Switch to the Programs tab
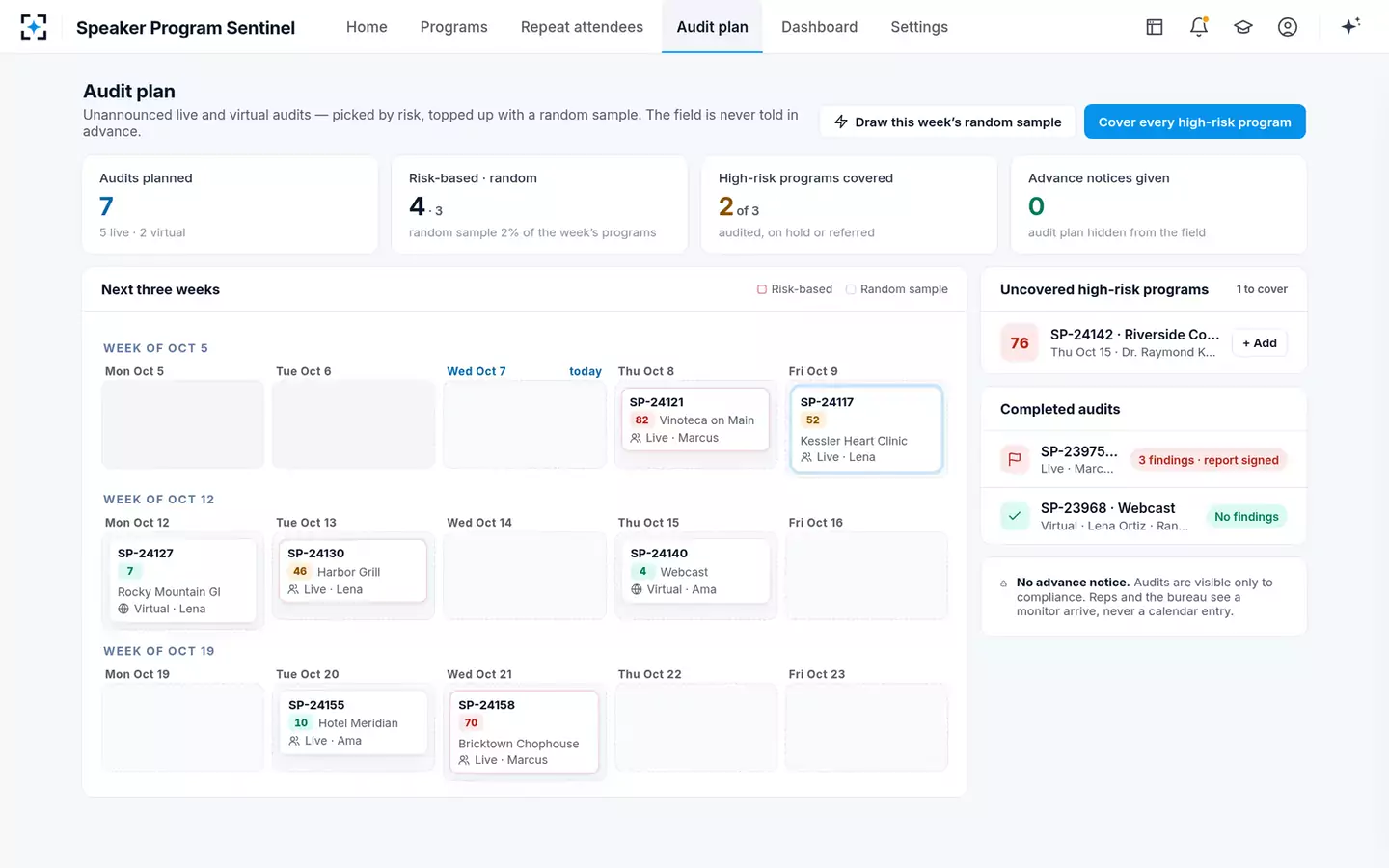The width and height of the screenshot is (1389, 868). [x=453, y=27]
